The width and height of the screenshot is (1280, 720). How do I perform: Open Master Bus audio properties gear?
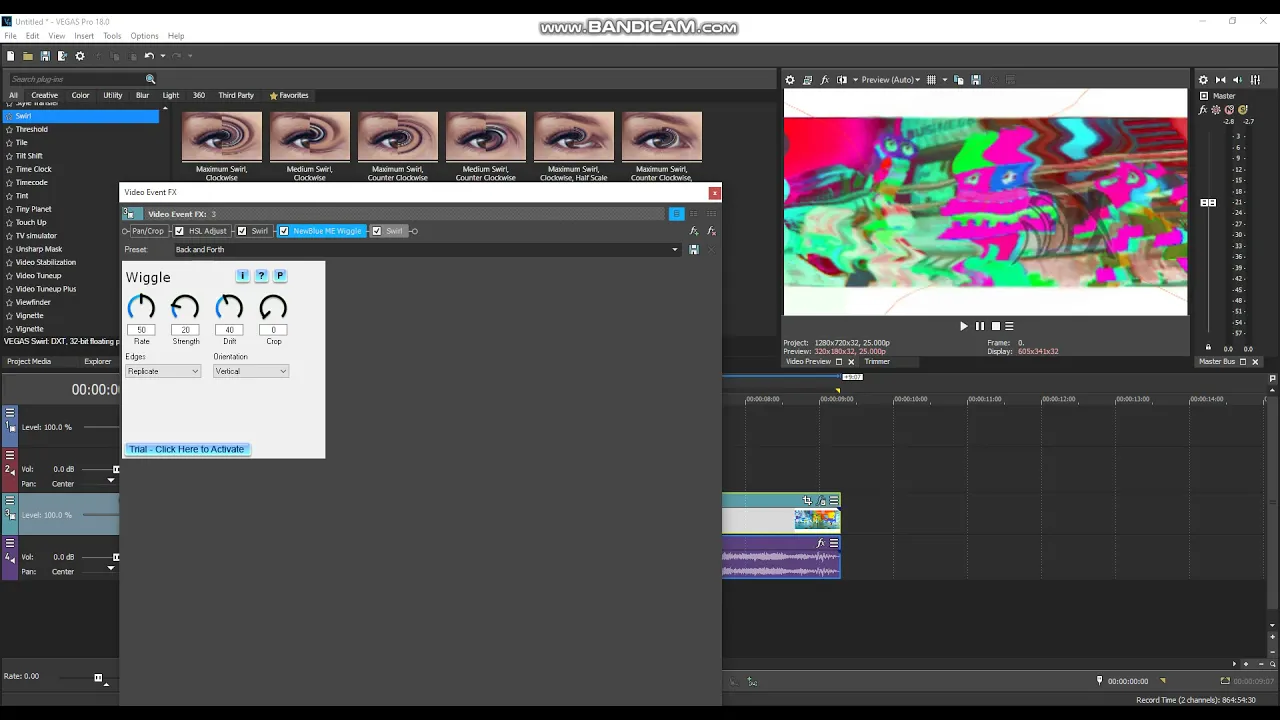1203,80
